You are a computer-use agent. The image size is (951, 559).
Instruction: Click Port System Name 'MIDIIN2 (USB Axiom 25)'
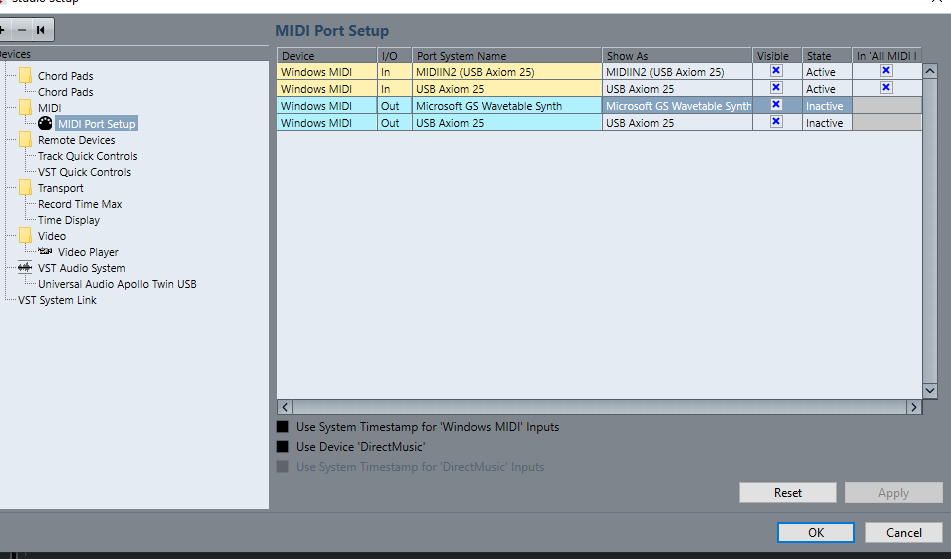[506, 72]
